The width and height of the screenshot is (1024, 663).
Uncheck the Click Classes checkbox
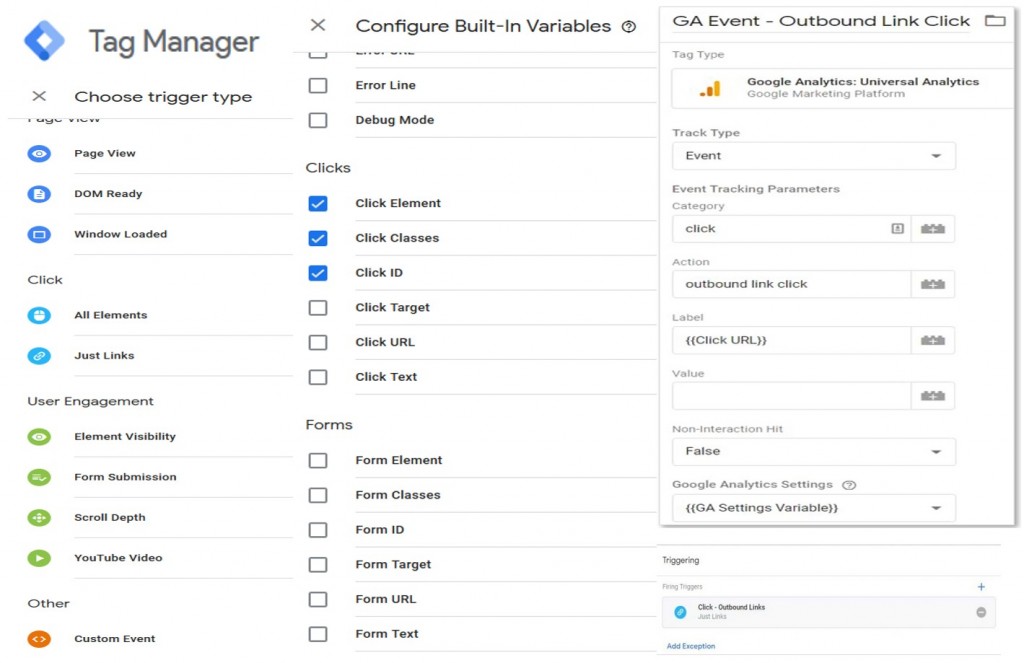point(318,238)
